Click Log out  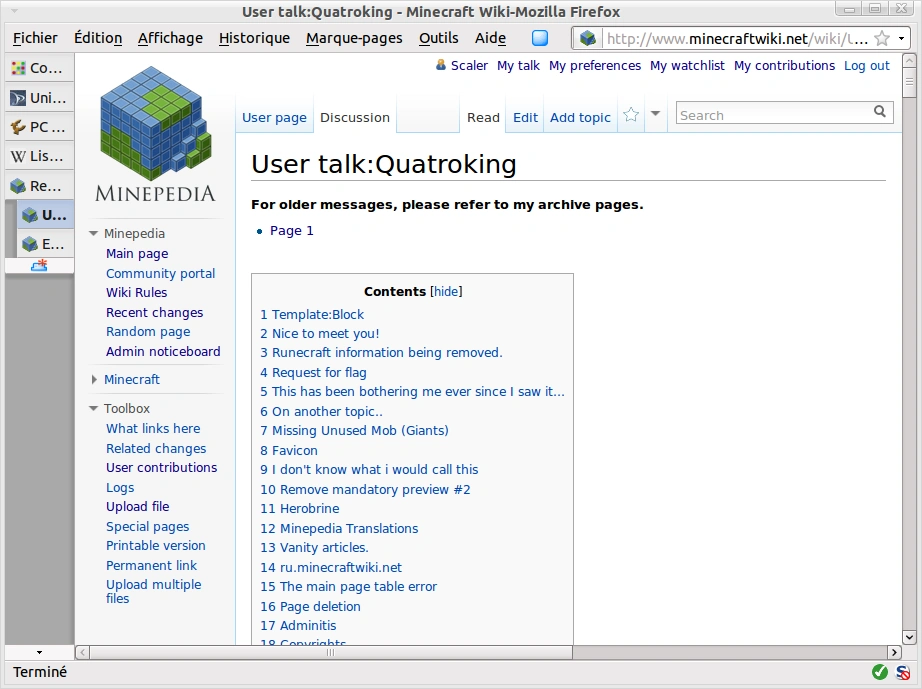[x=867, y=66]
